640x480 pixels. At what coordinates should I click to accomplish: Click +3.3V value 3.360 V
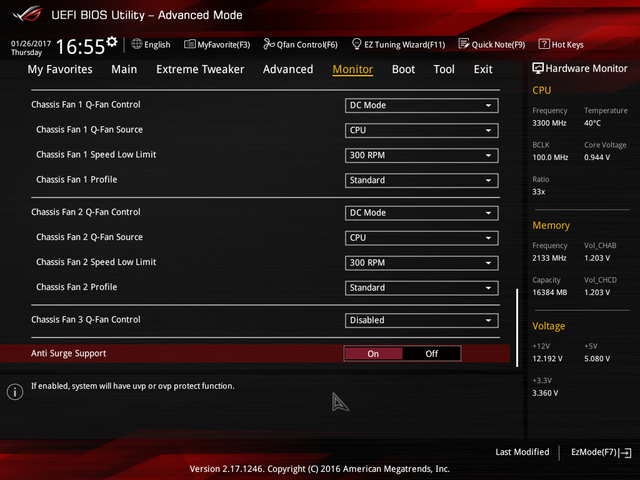[545, 393]
